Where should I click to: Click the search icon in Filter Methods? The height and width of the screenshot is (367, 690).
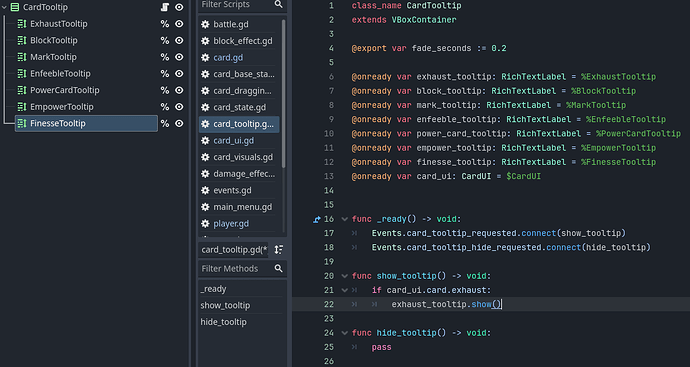(x=278, y=268)
